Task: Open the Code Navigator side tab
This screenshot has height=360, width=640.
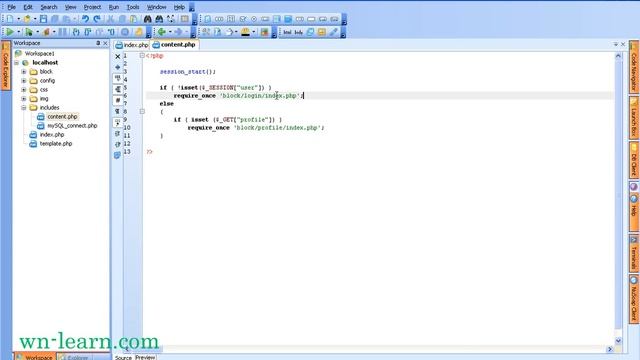Action: [634, 67]
